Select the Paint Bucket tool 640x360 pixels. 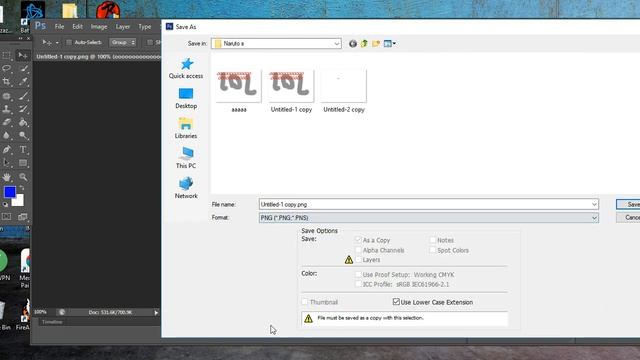pos(23,122)
